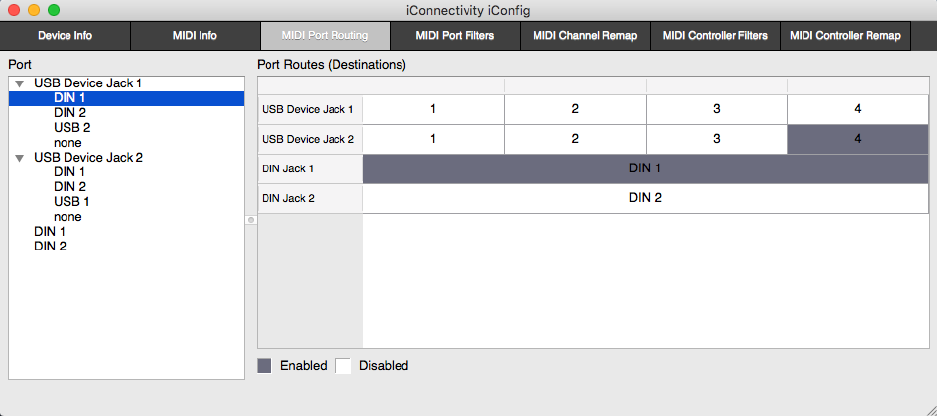Open the MIDI Port Filters tab
The image size is (937, 416).
coord(455,36)
